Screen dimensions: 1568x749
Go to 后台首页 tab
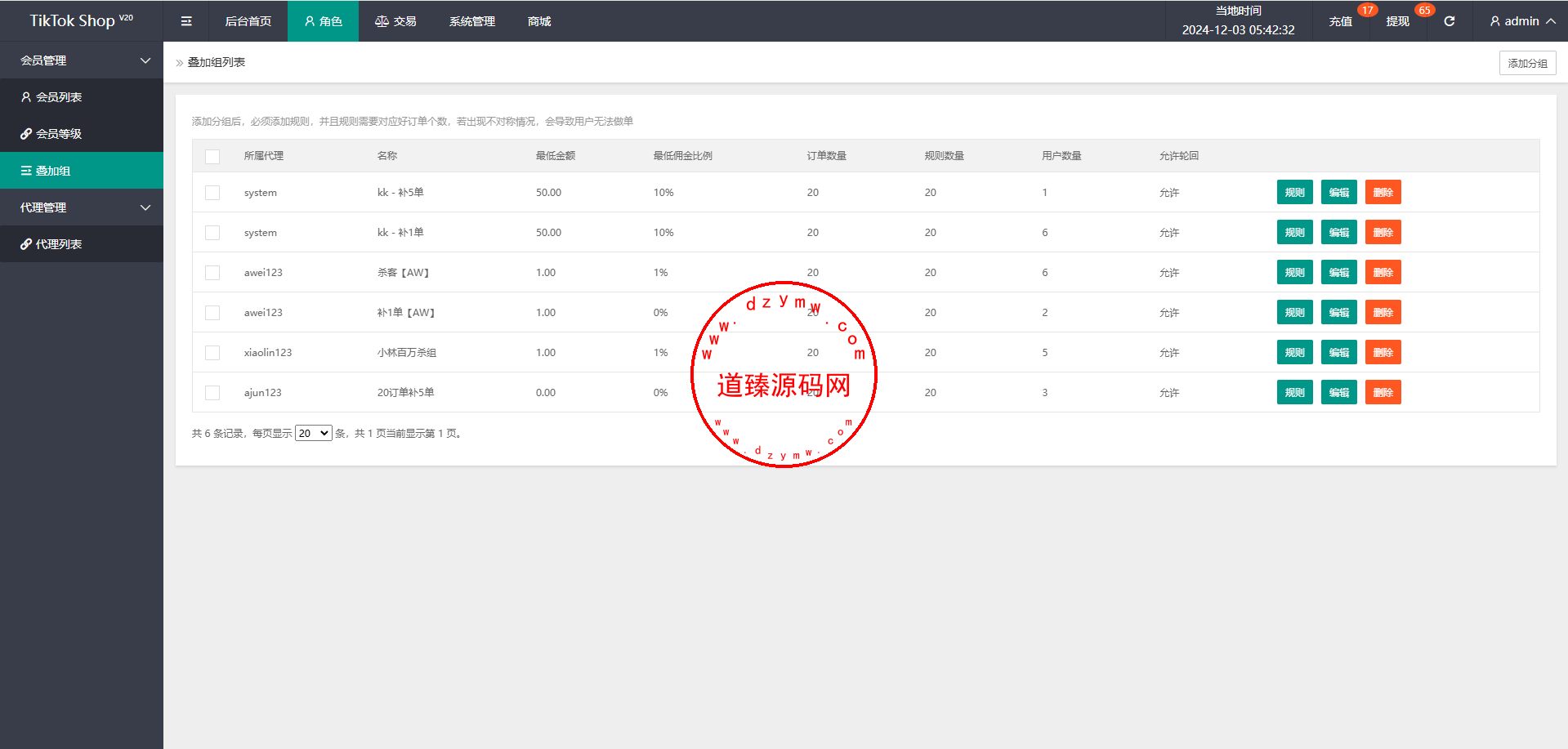248,21
